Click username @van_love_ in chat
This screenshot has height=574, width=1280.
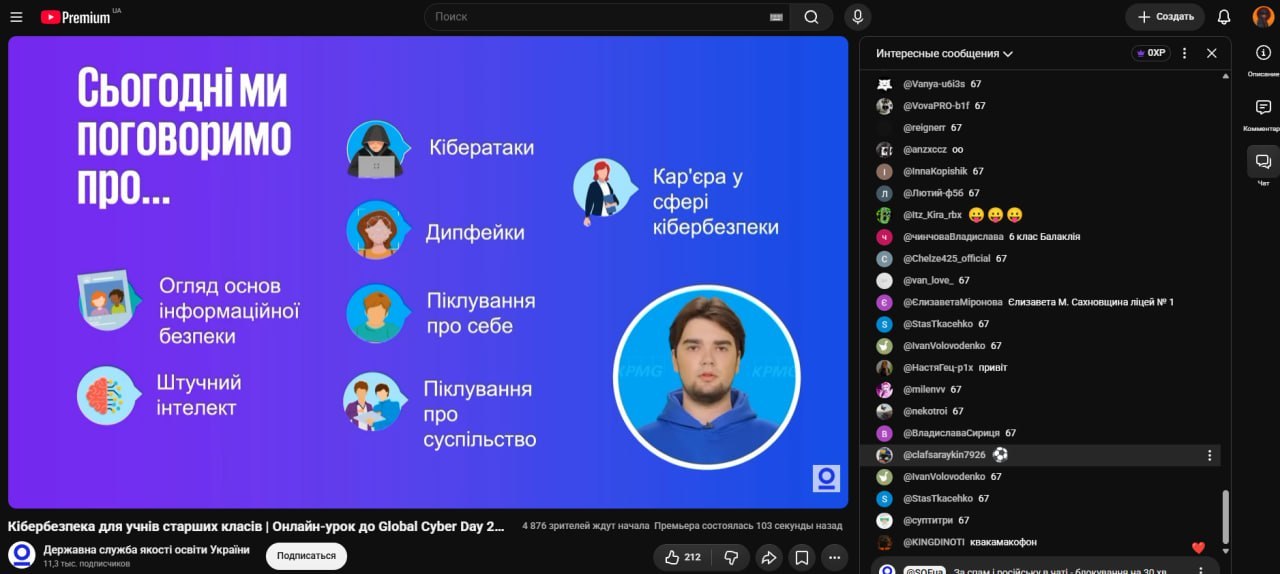[x=928, y=281]
